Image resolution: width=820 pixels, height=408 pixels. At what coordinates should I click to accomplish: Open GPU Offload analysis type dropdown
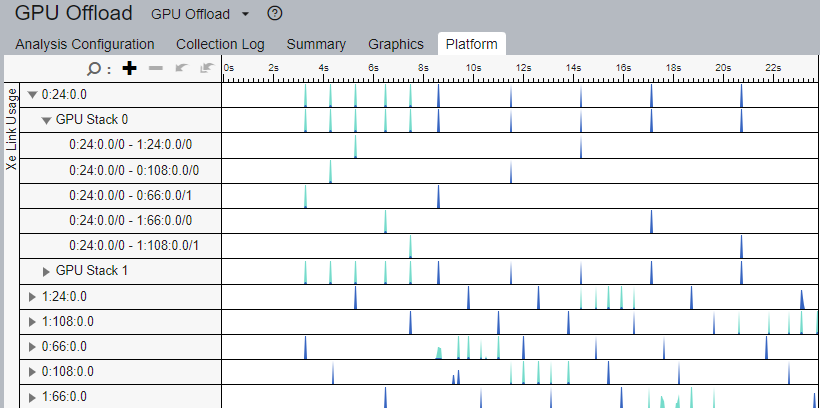coord(201,14)
